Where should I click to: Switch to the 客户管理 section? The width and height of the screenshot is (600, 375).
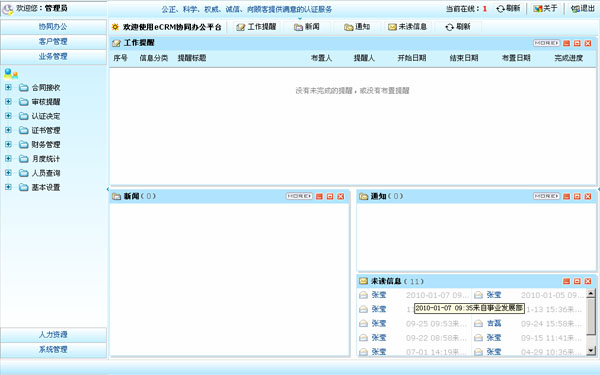(53, 42)
